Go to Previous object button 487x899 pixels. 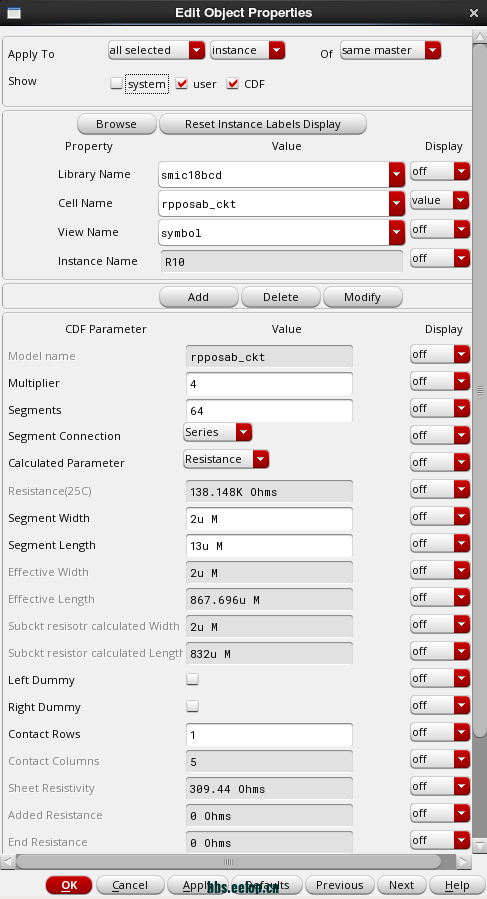pos(340,885)
